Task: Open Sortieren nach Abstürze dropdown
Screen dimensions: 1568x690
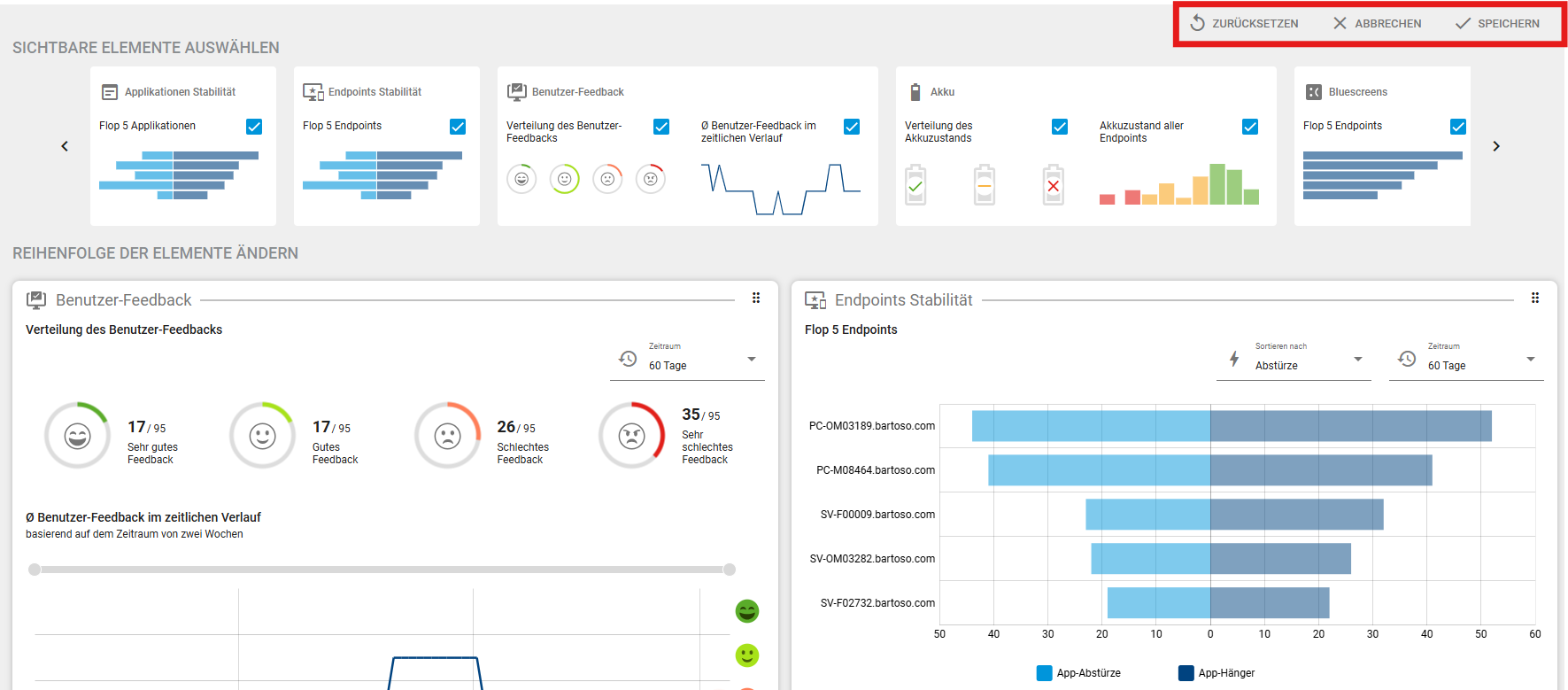Action: [x=1294, y=360]
